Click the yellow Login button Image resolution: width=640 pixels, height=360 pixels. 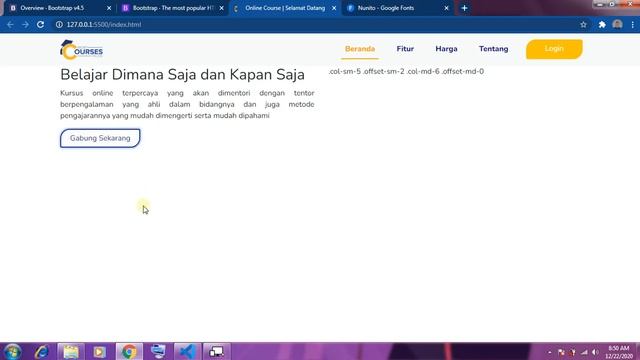click(554, 49)
